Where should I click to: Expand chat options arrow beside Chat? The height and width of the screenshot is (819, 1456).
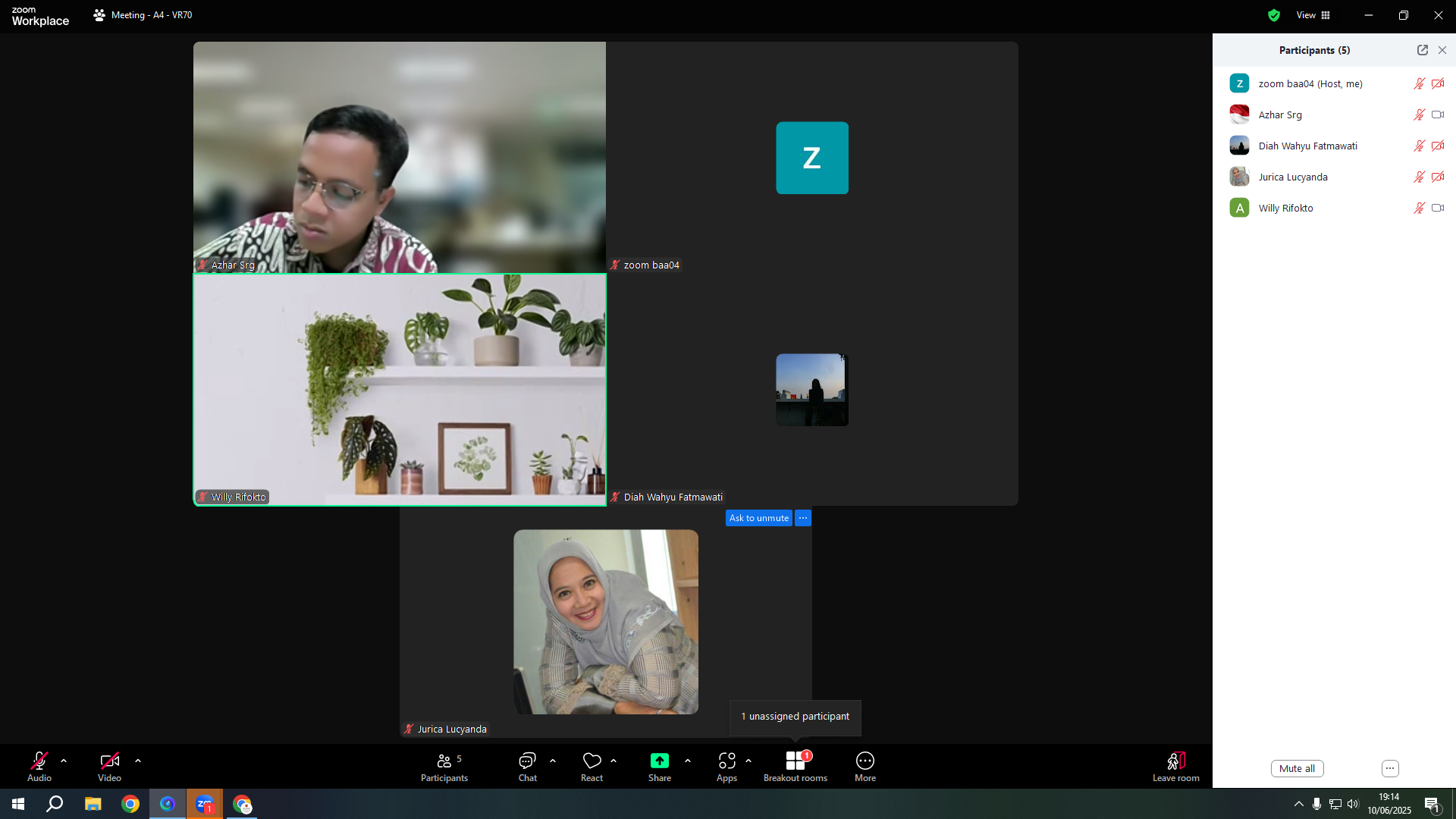pyautogui.click(x=553, y=761)
